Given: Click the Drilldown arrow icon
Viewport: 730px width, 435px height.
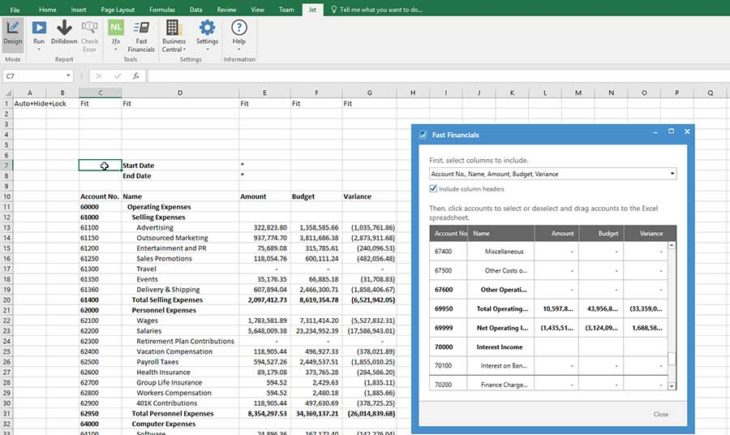Looking at the screenshot, I should 64,27.
